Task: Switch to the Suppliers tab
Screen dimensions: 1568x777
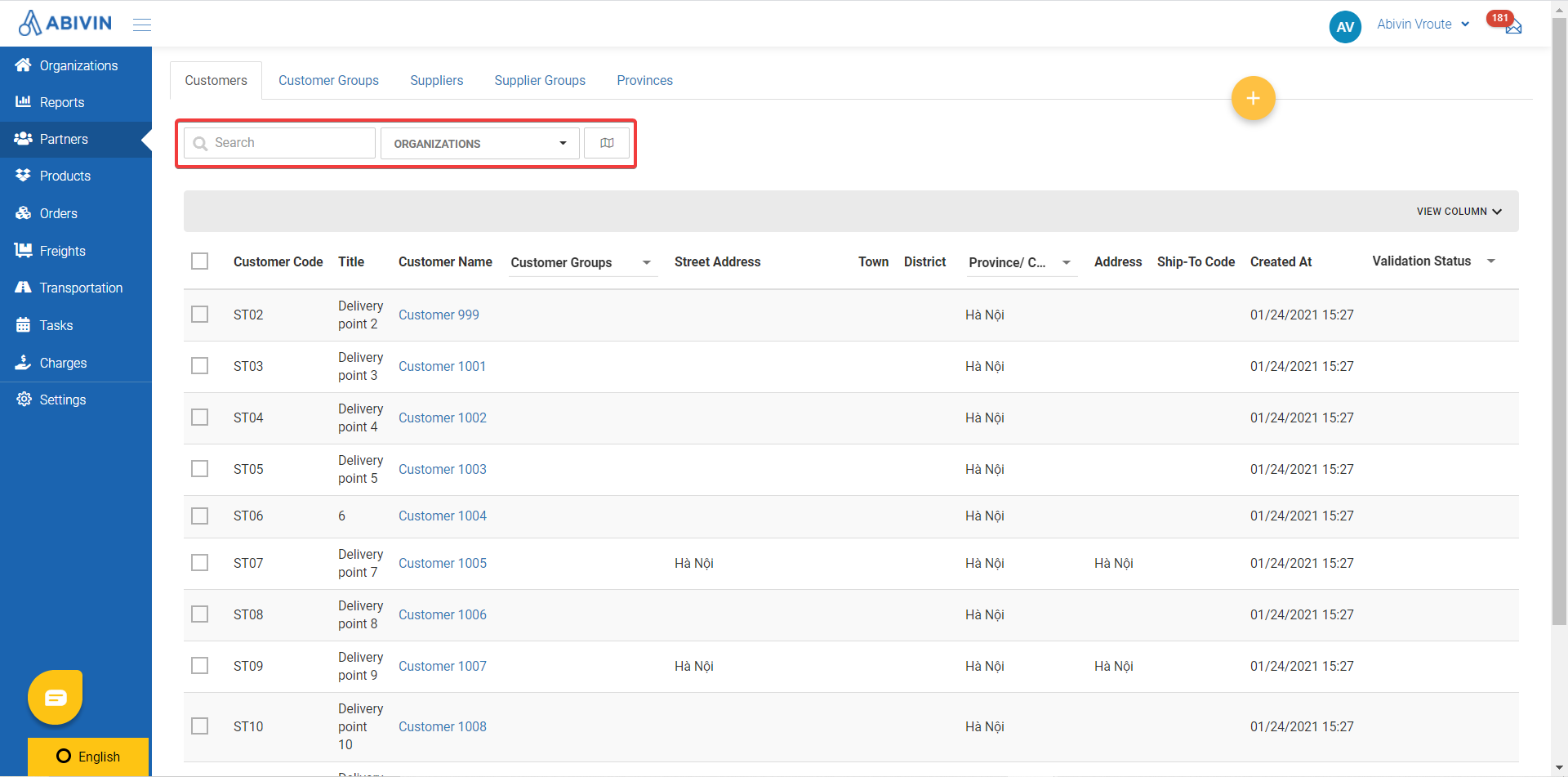Action: 436,80
